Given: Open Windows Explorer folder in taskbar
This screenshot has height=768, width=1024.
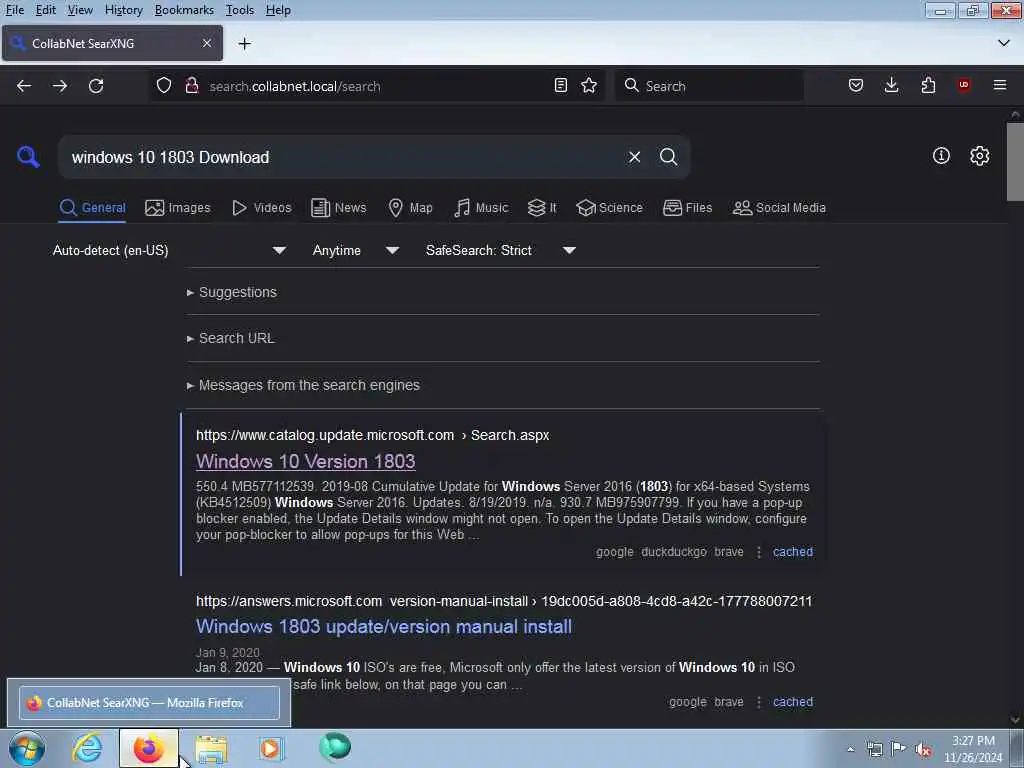Looking at the screenshot, I should pyautogui.click(x=211, y=749).
